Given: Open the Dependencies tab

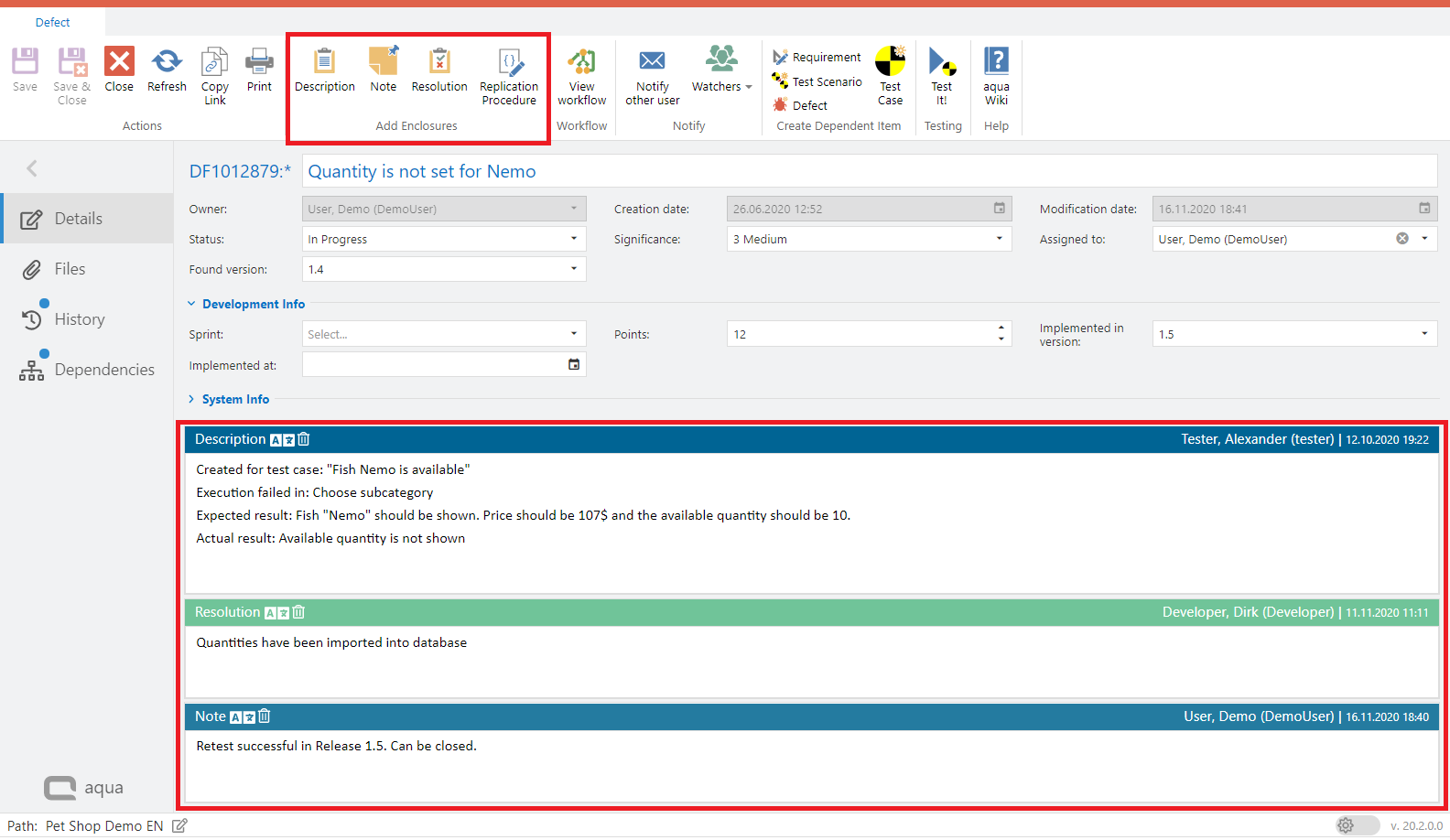Looking at the screenshot, I should [104, 370].
